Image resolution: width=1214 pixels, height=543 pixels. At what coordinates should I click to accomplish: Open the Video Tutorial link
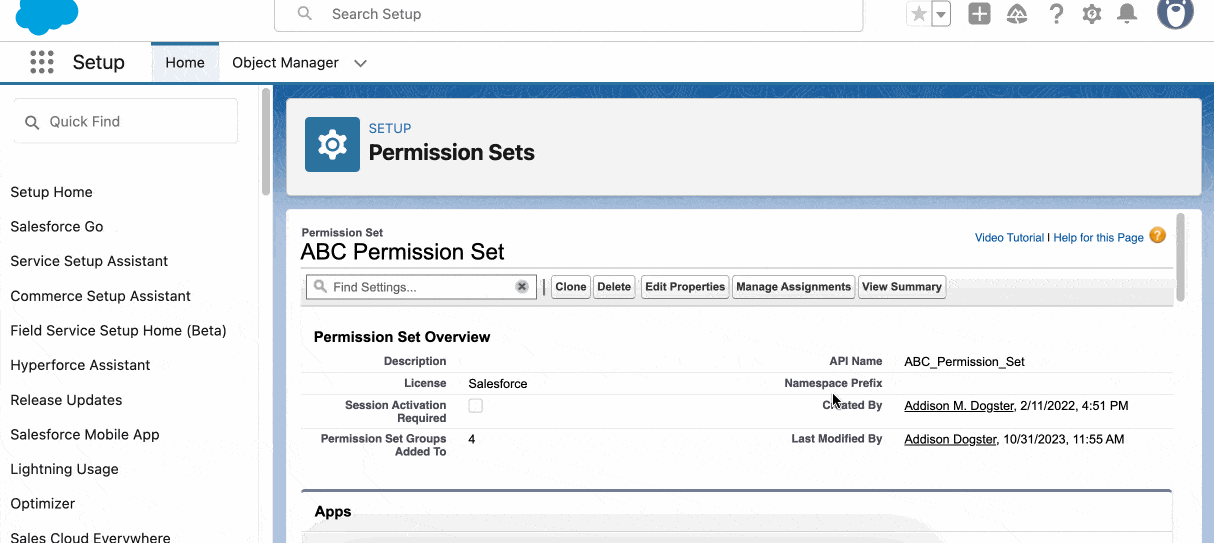1009,238
